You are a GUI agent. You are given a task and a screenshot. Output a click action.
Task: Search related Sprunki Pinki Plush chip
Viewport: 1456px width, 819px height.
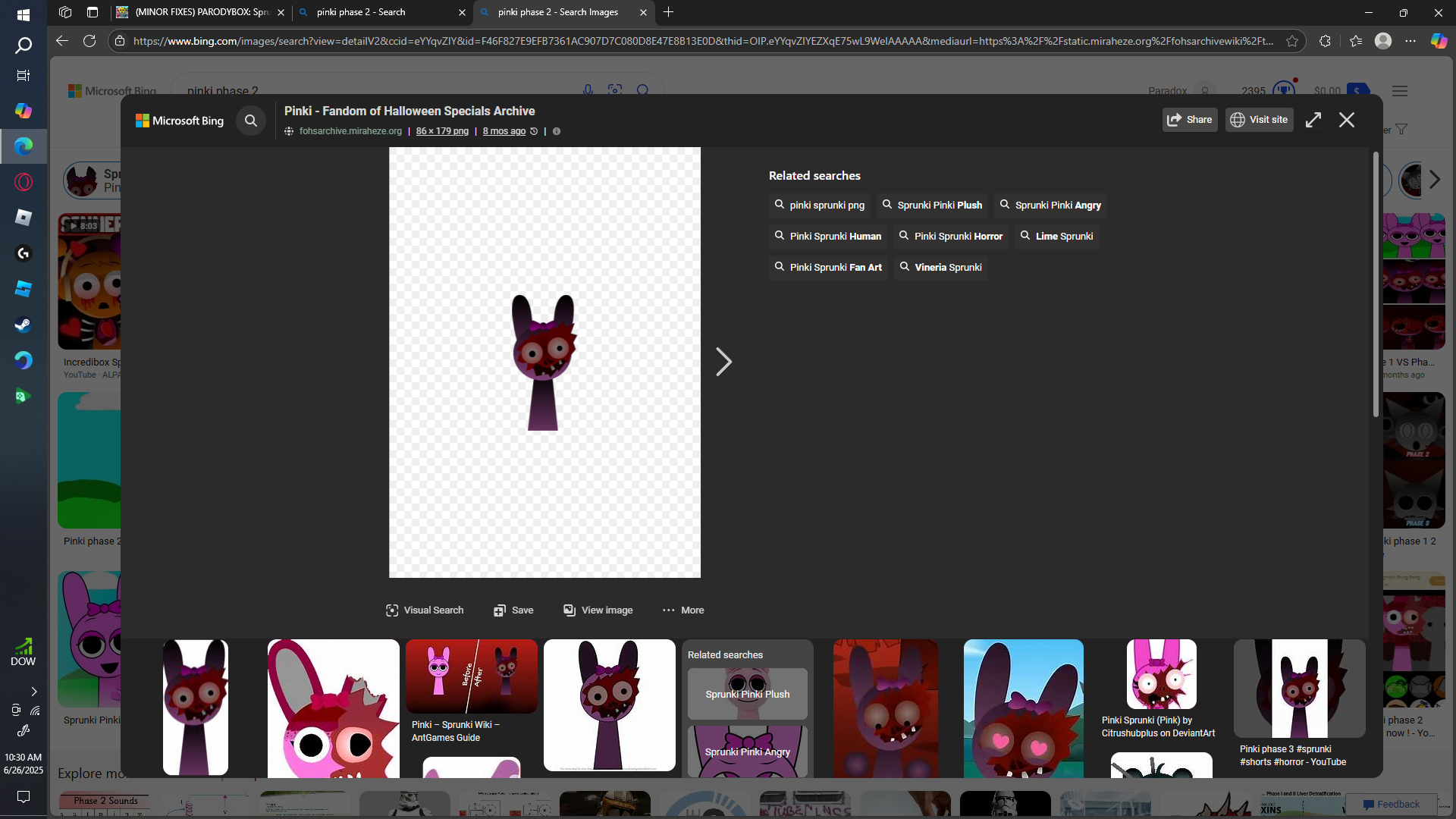click(x=932, y=206)
